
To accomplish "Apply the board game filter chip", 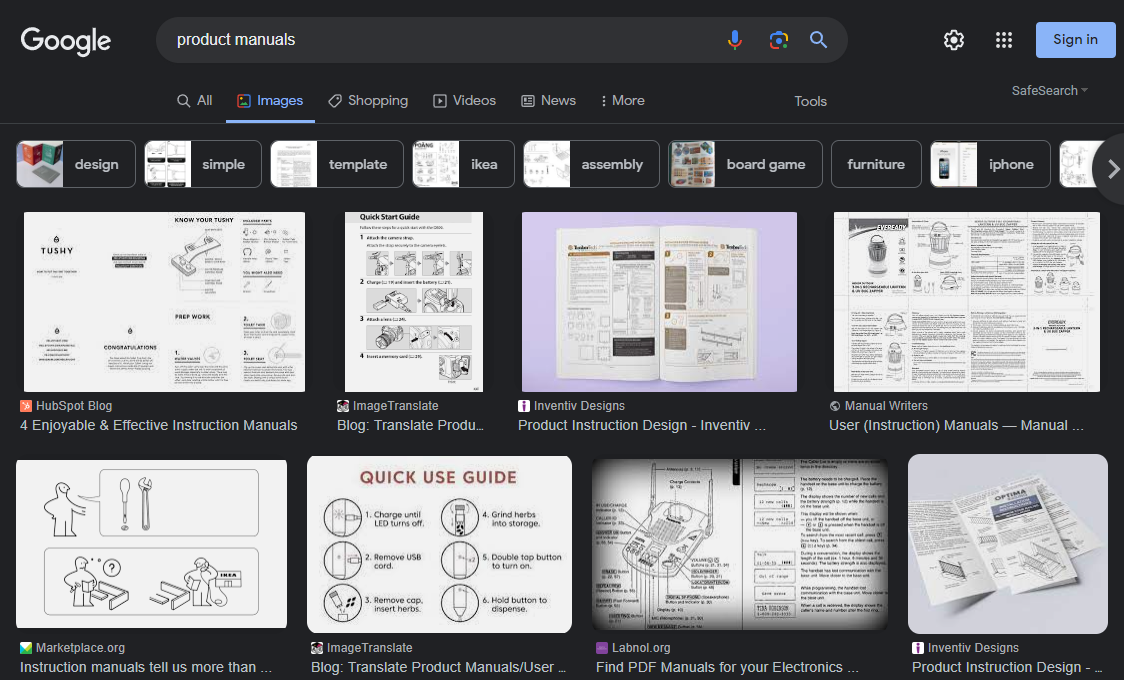I will (746, 164).
